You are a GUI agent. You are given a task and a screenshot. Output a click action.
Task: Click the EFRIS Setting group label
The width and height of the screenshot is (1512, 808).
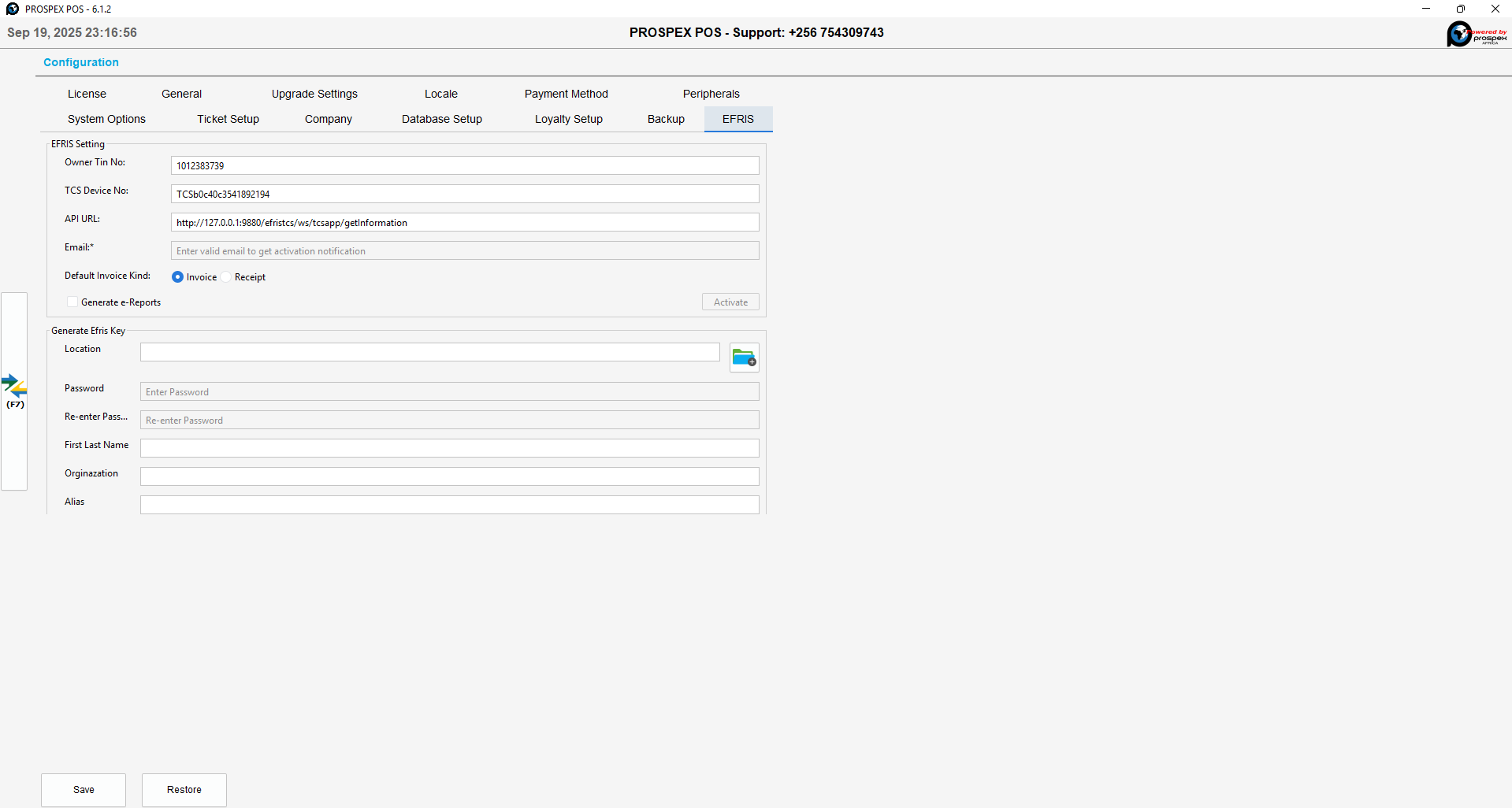[78, 144]
